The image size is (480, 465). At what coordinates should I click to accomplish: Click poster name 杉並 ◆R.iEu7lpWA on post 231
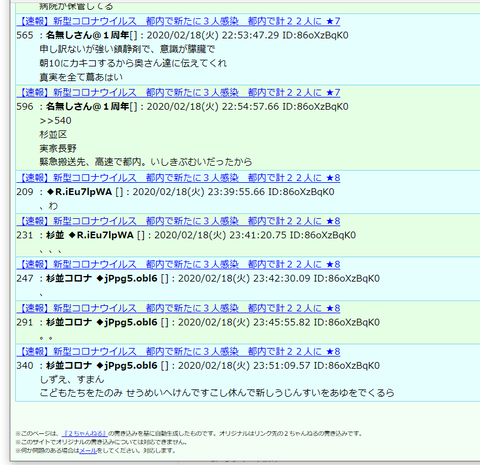pos(90,235)
